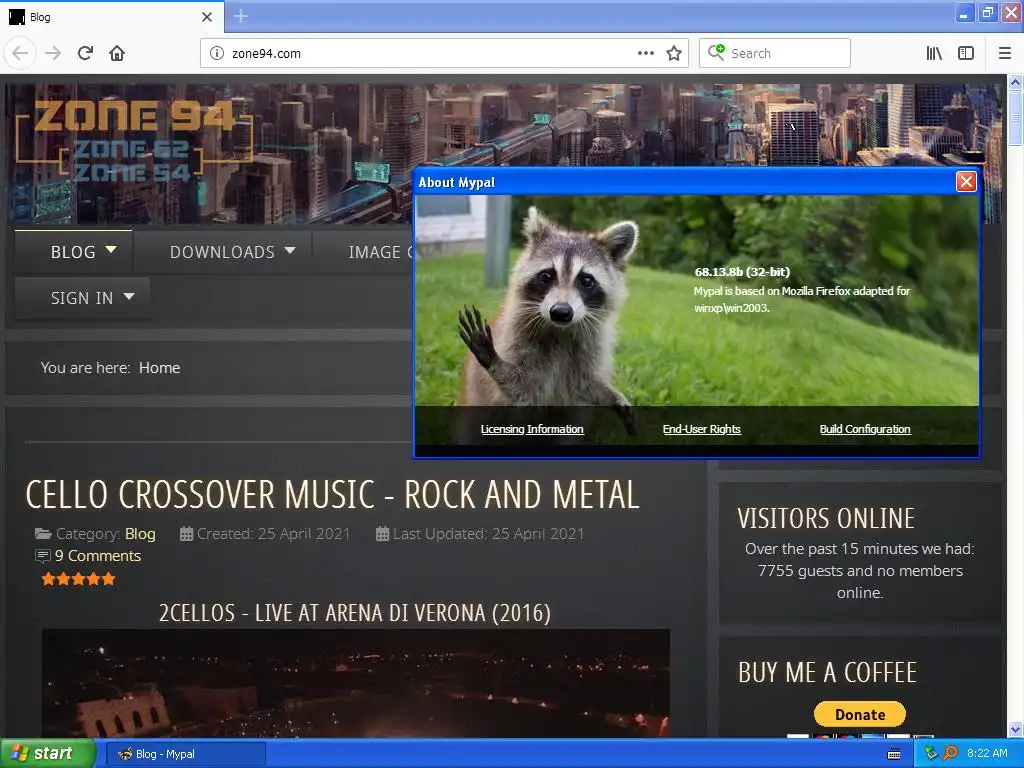Open the Windows Start menu
Screen dimensions: 1024x768
tap(48, 754)
